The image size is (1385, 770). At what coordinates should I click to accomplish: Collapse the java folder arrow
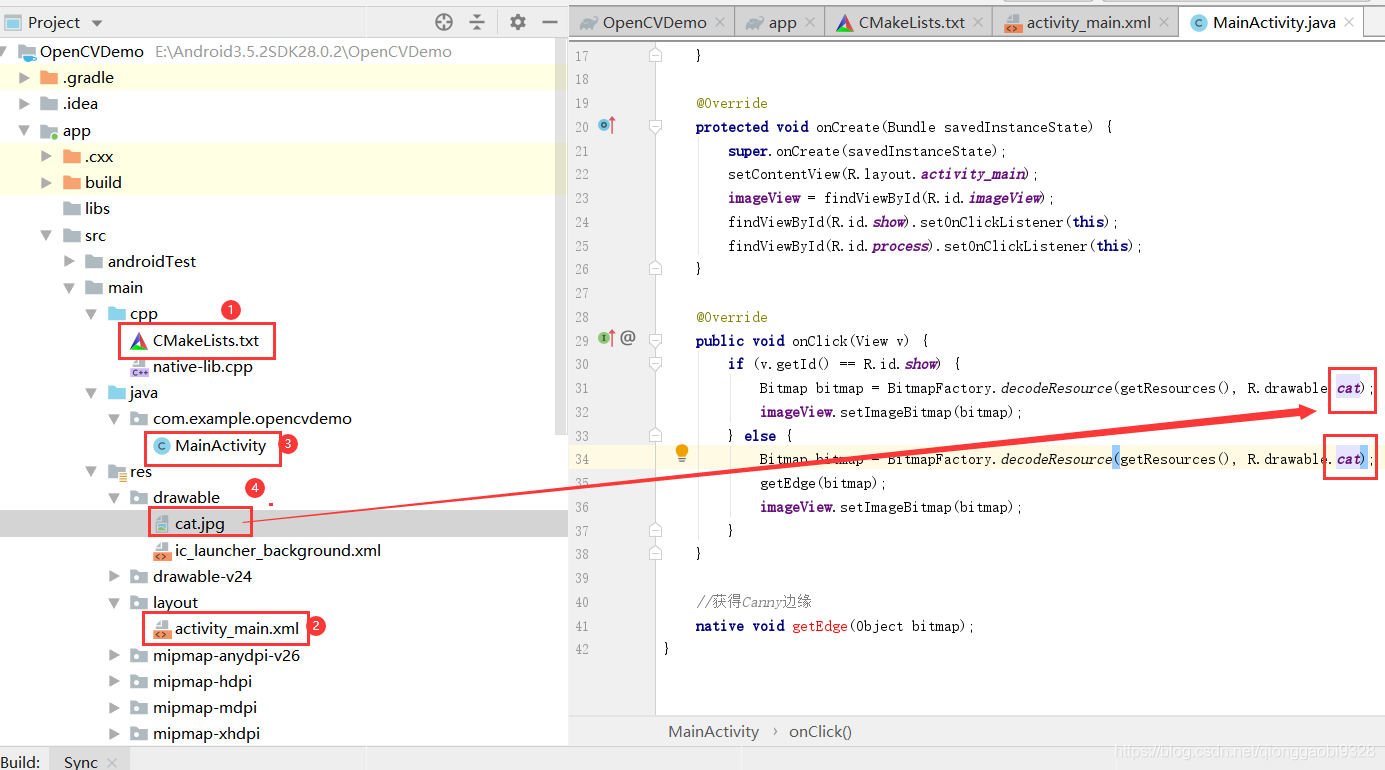pyautogui.click(x=92, y=393)
